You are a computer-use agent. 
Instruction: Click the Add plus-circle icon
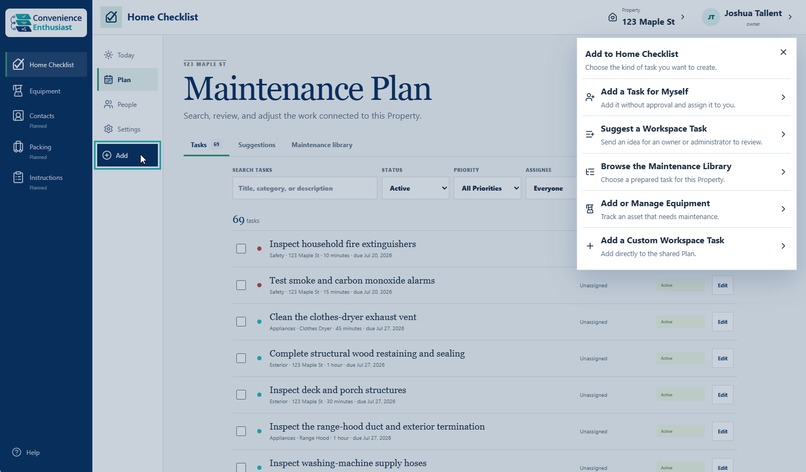coord(106,155)
